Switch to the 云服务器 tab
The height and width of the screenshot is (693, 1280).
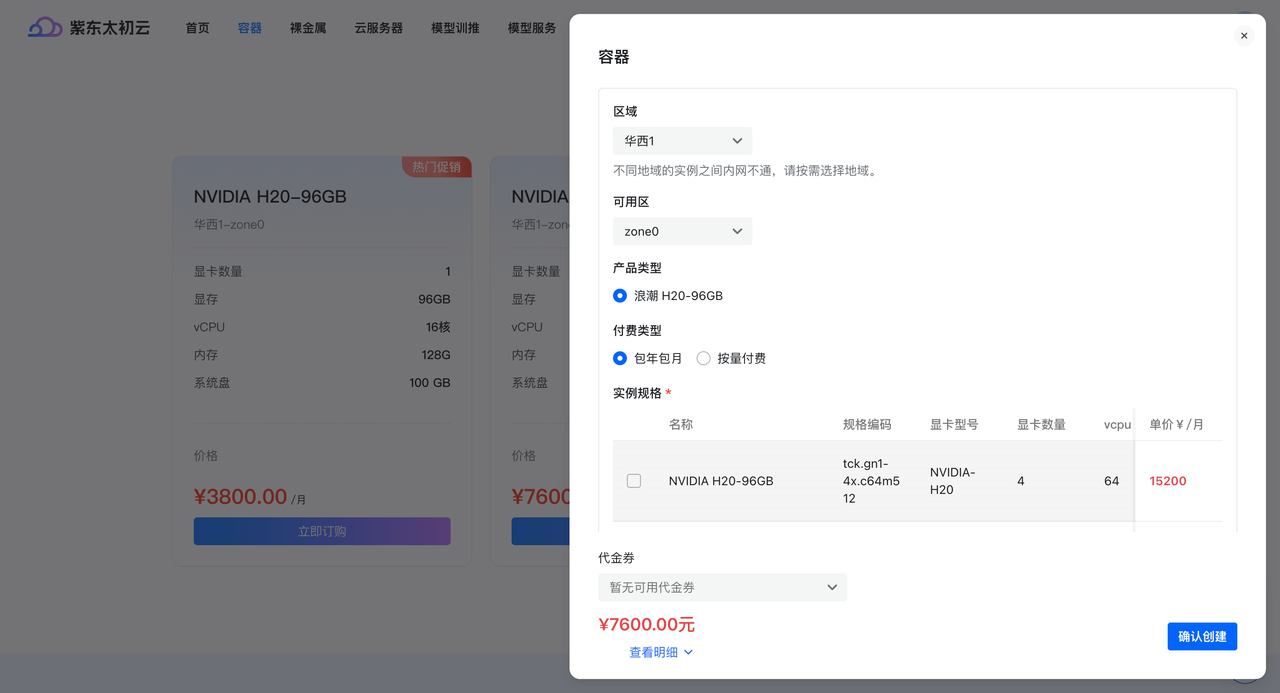coord(377,28)
